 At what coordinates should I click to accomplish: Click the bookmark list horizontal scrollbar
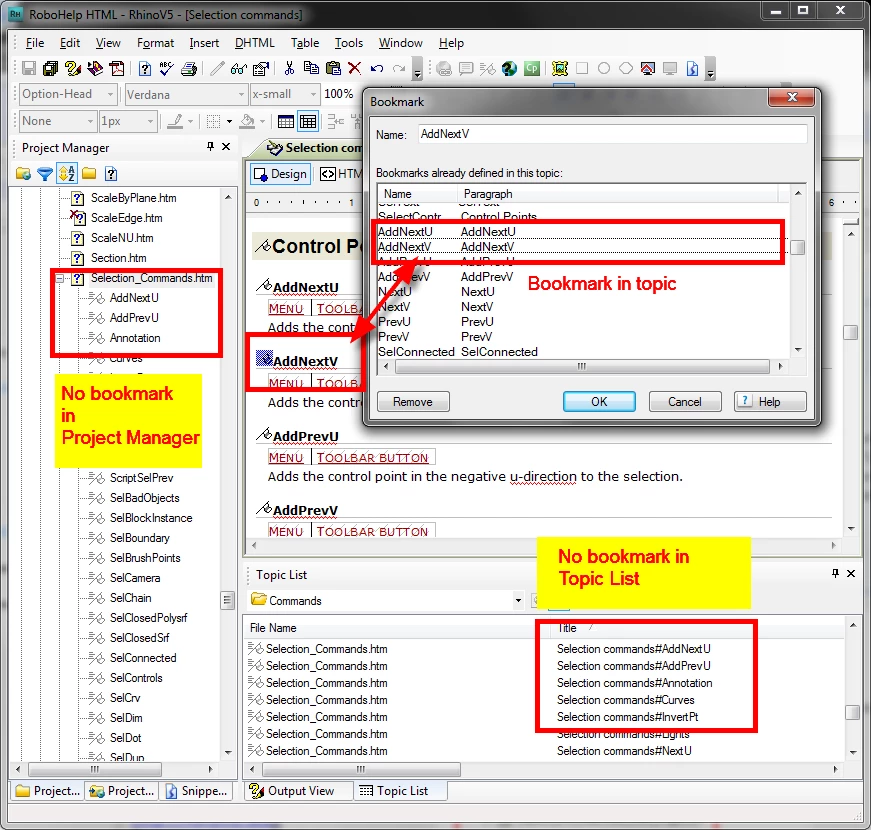(582, 367)
